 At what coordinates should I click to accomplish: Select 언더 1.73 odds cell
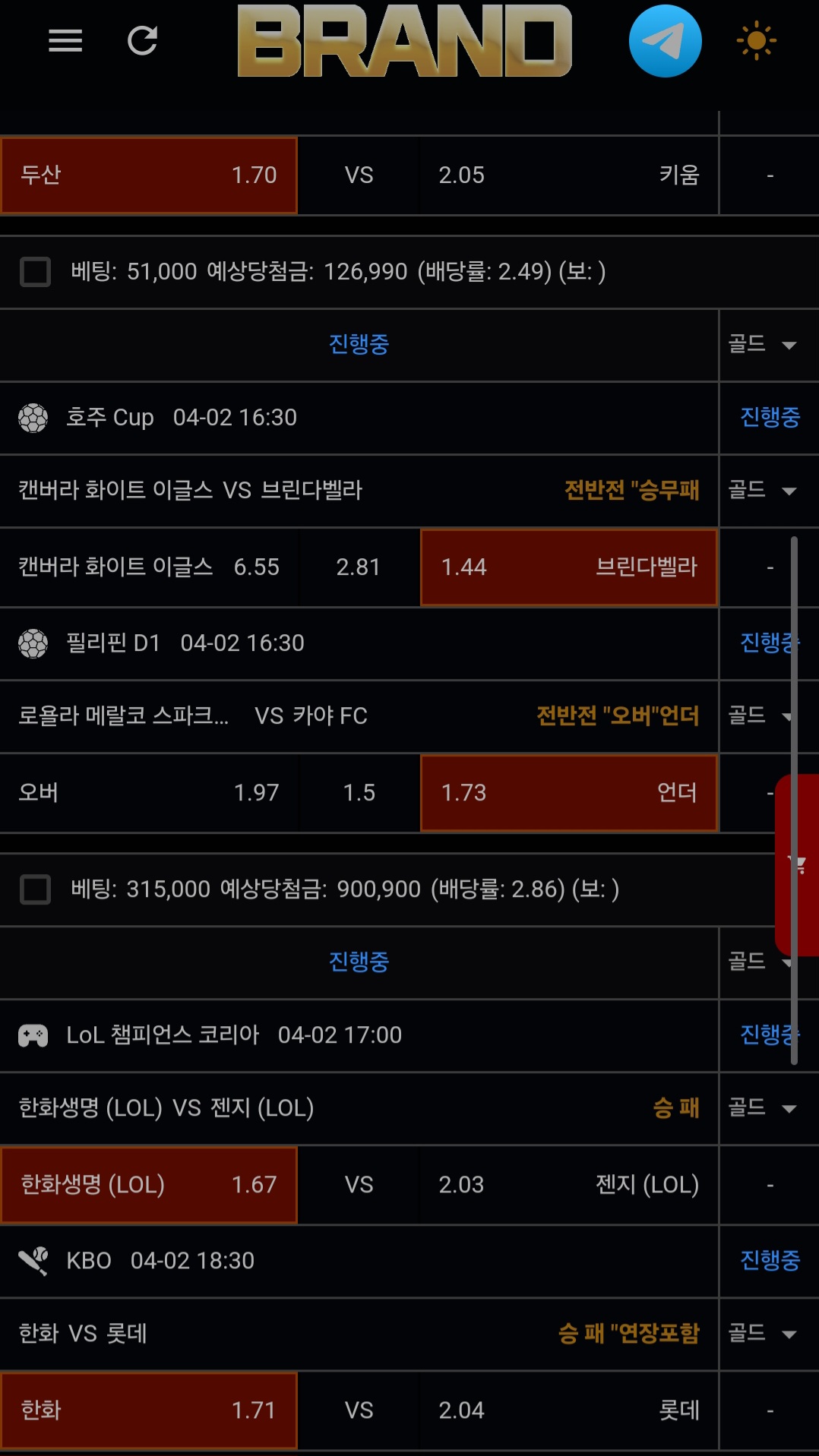[568, 793]
